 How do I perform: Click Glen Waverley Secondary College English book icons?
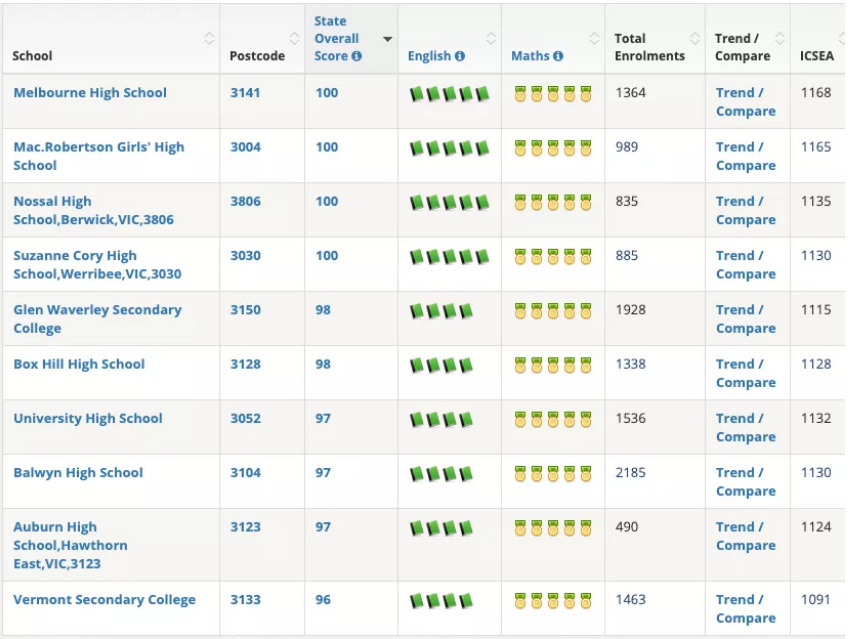click(441, 311)
